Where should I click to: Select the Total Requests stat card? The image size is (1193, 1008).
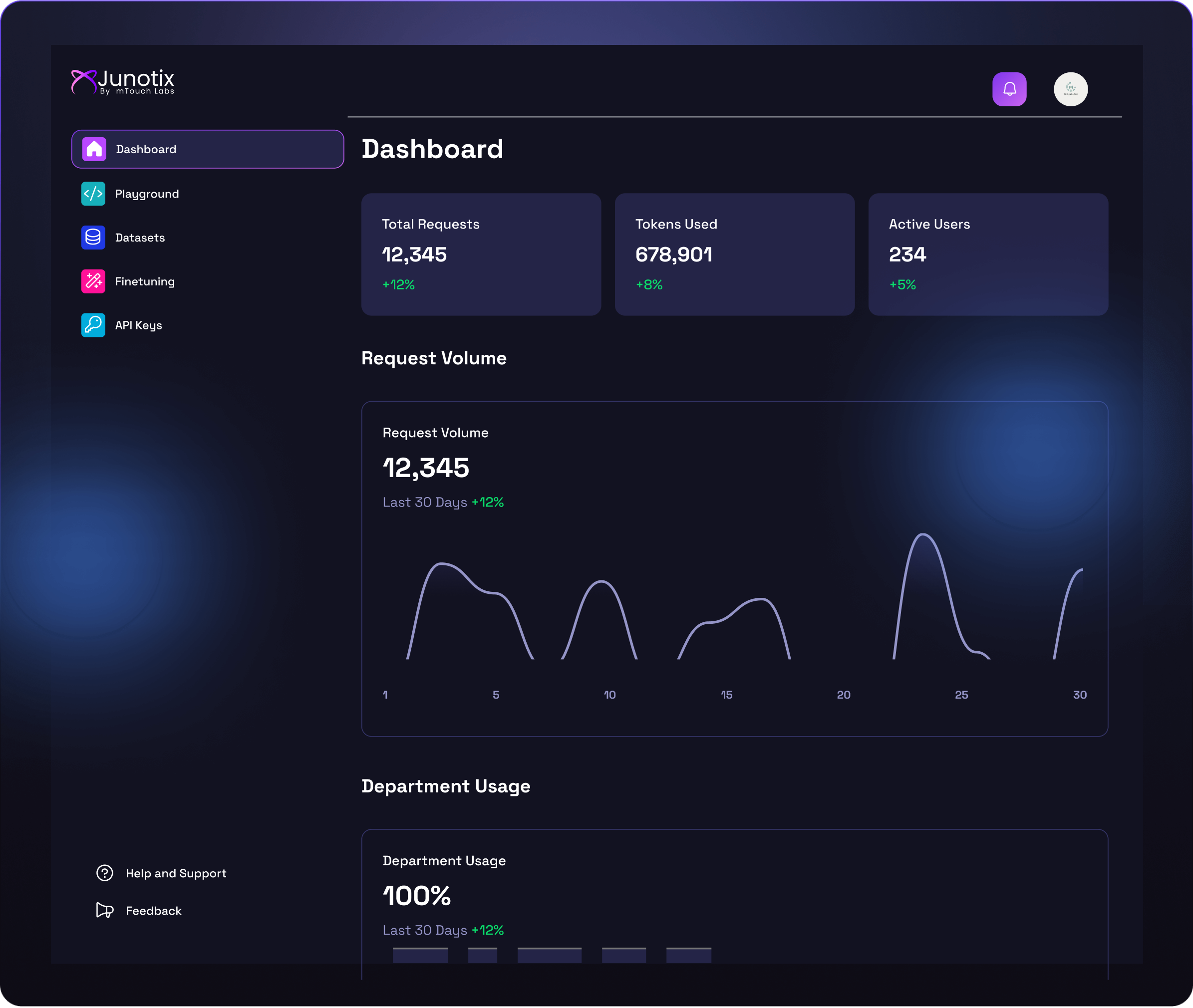coord(481,254)
